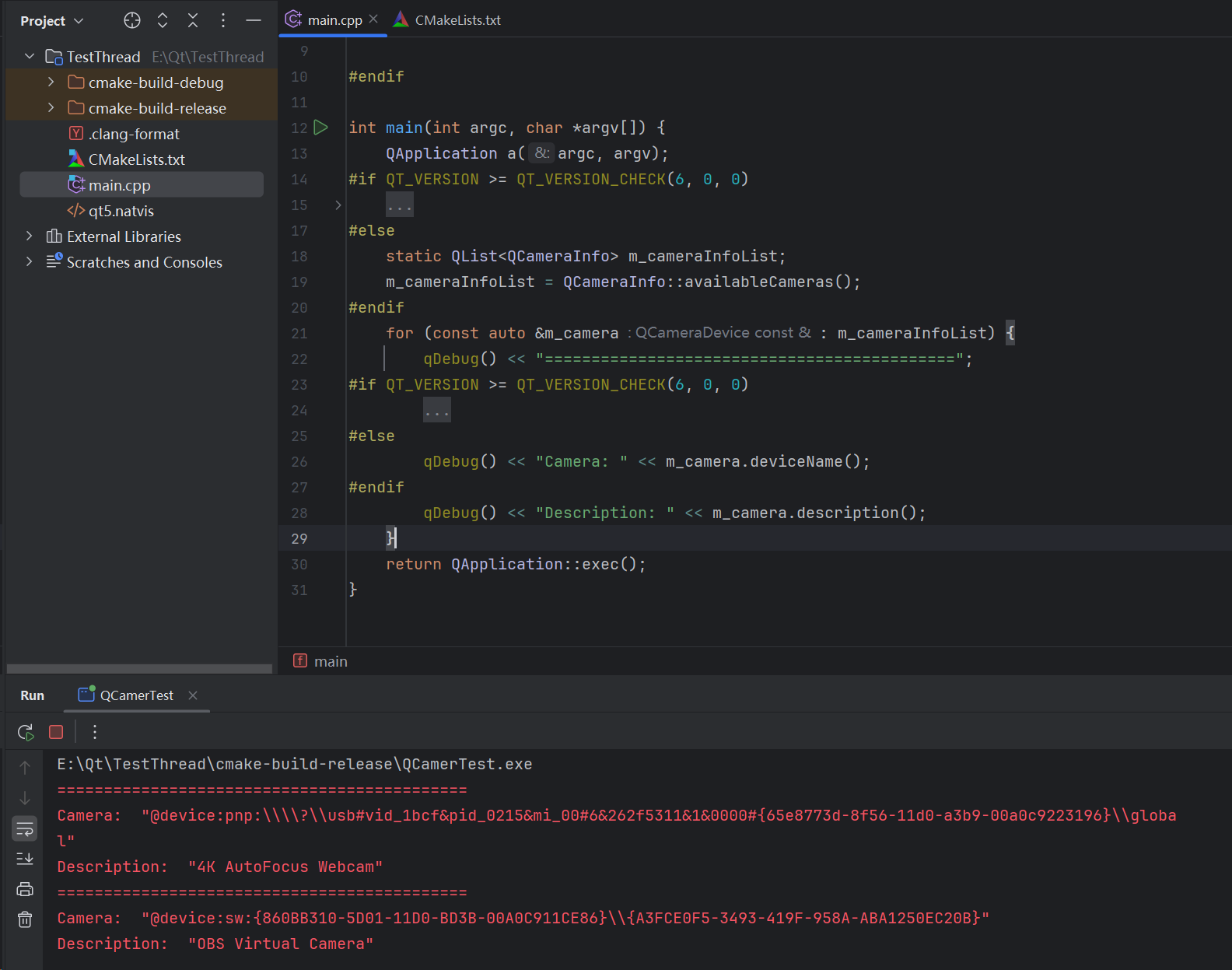The height and width of the screenshot is (970, 1232).
Task: Toggle scroll to end of console output
Action: click(25, 859)
